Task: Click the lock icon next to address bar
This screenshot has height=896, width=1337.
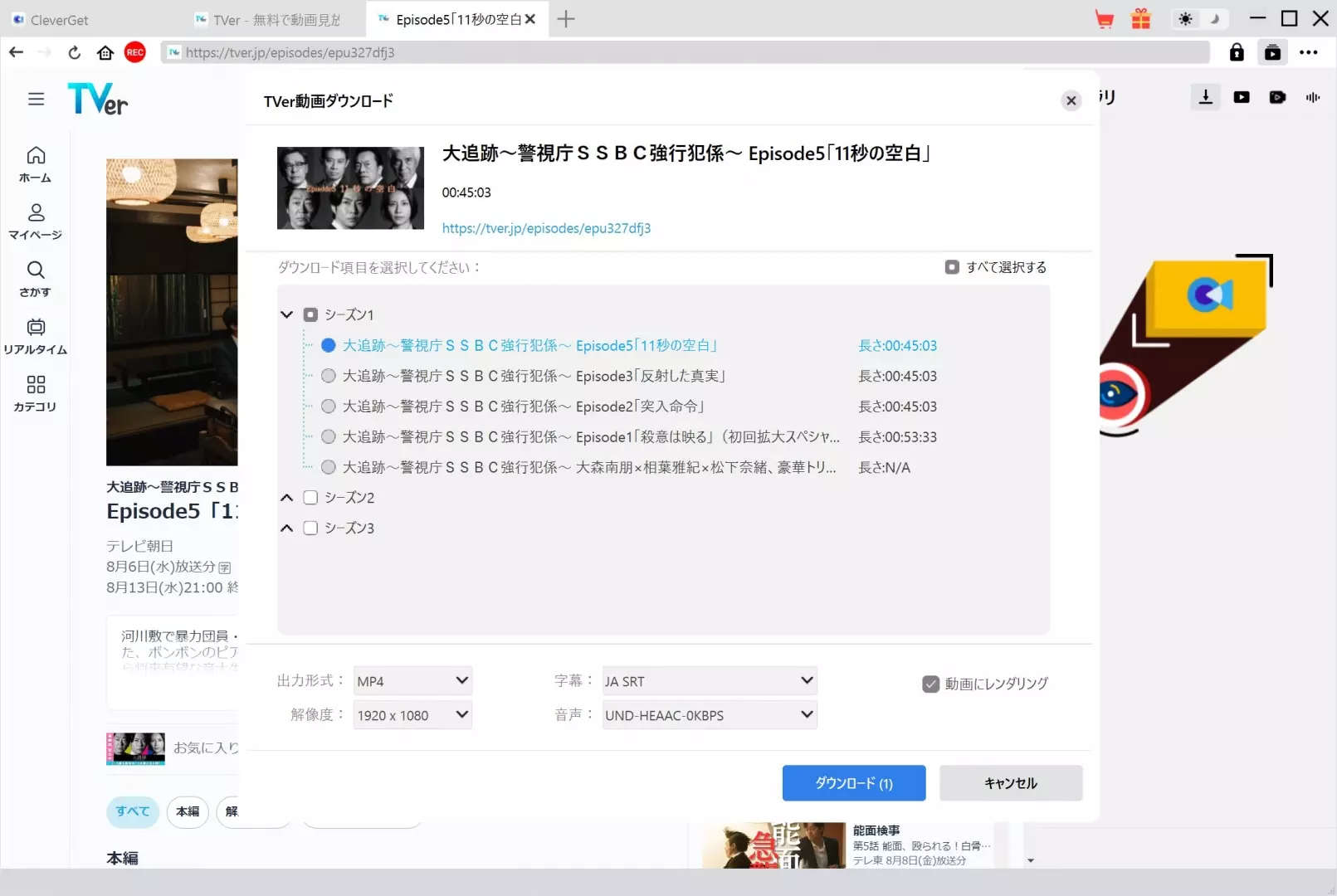Action: (1237, 52)
